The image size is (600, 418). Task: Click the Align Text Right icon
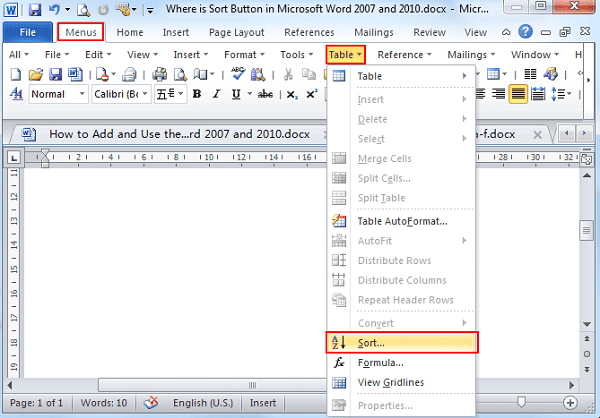coord(498,94)
